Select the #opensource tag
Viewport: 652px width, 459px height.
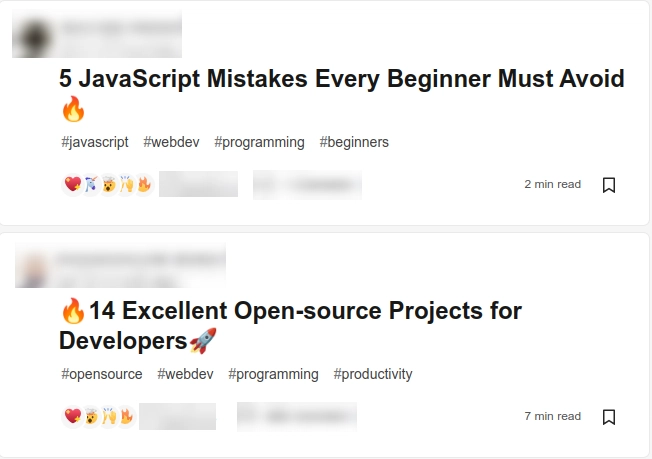102,374
